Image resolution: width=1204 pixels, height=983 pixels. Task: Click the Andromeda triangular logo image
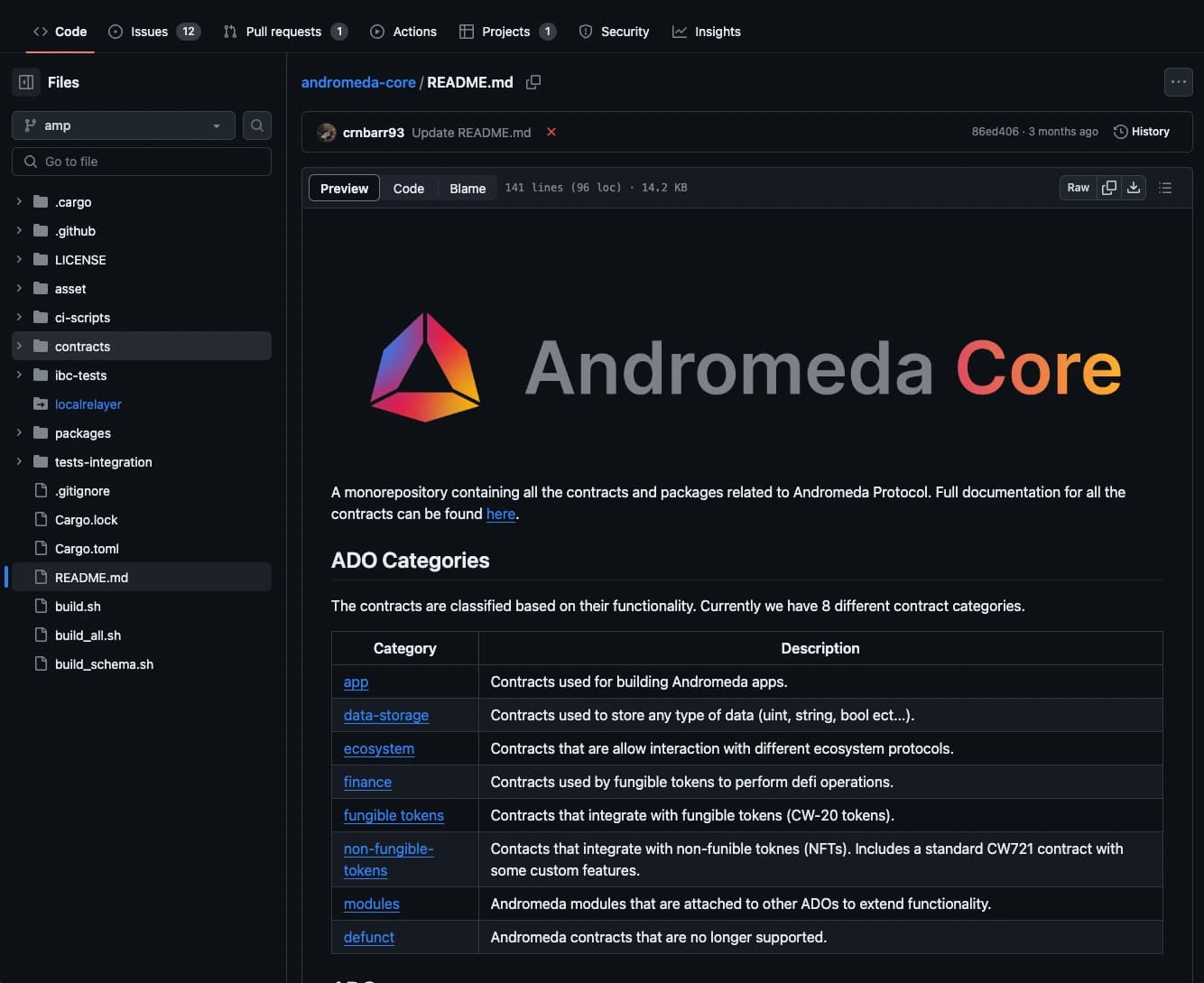(425, 367)
